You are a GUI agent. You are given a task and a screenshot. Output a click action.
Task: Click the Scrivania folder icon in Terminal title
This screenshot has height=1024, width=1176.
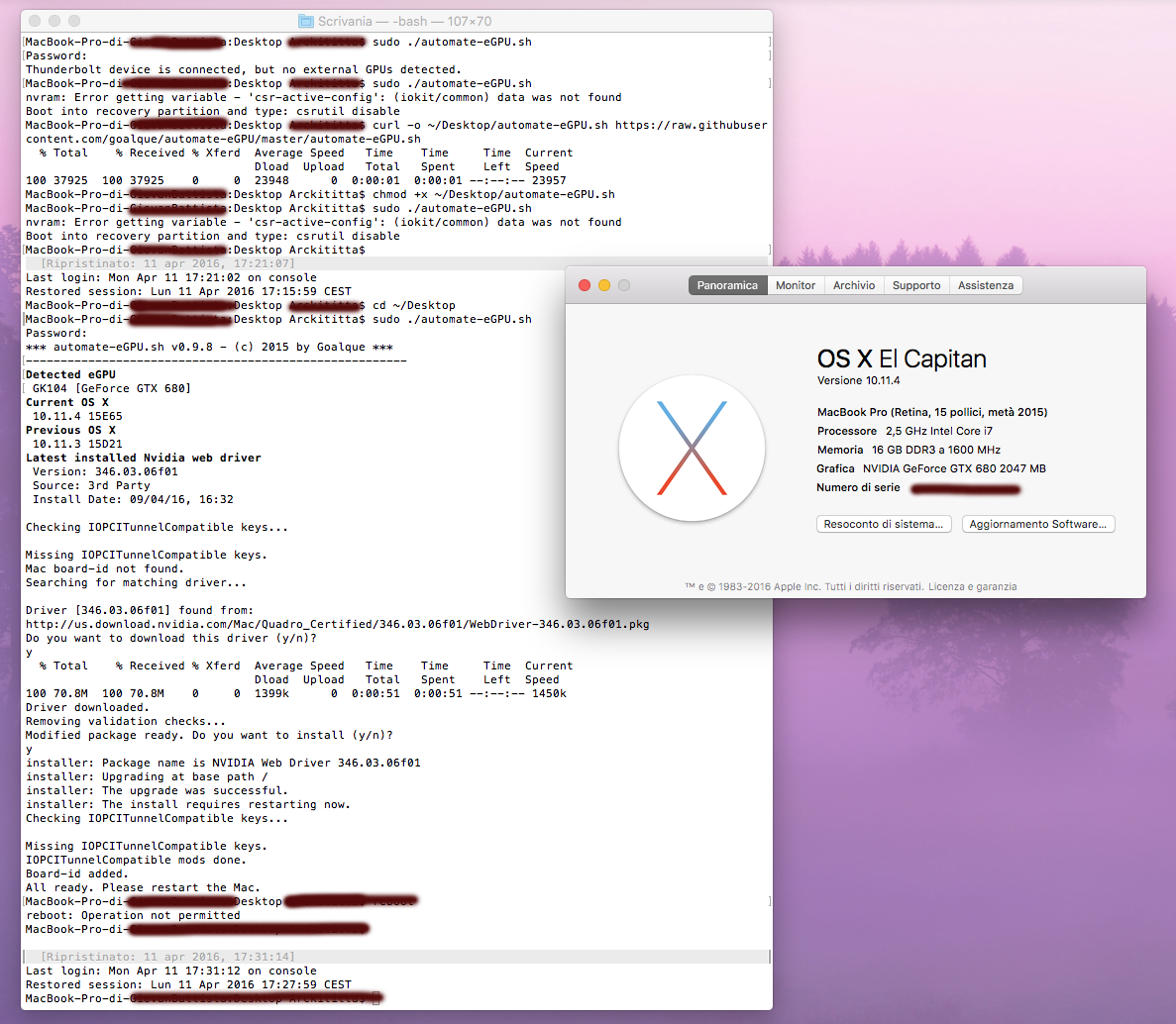[x=306, y=21]
